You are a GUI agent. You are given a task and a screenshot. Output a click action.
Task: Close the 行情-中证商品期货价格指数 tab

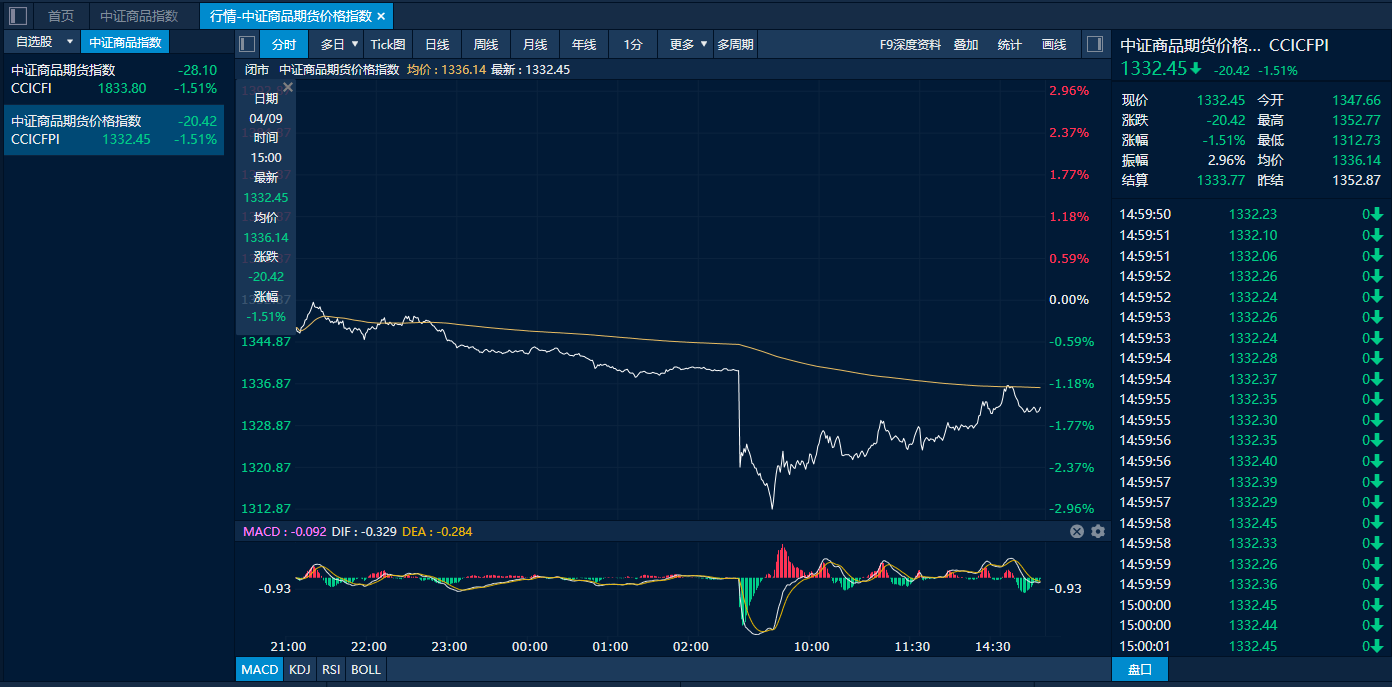tap(381, 16)
